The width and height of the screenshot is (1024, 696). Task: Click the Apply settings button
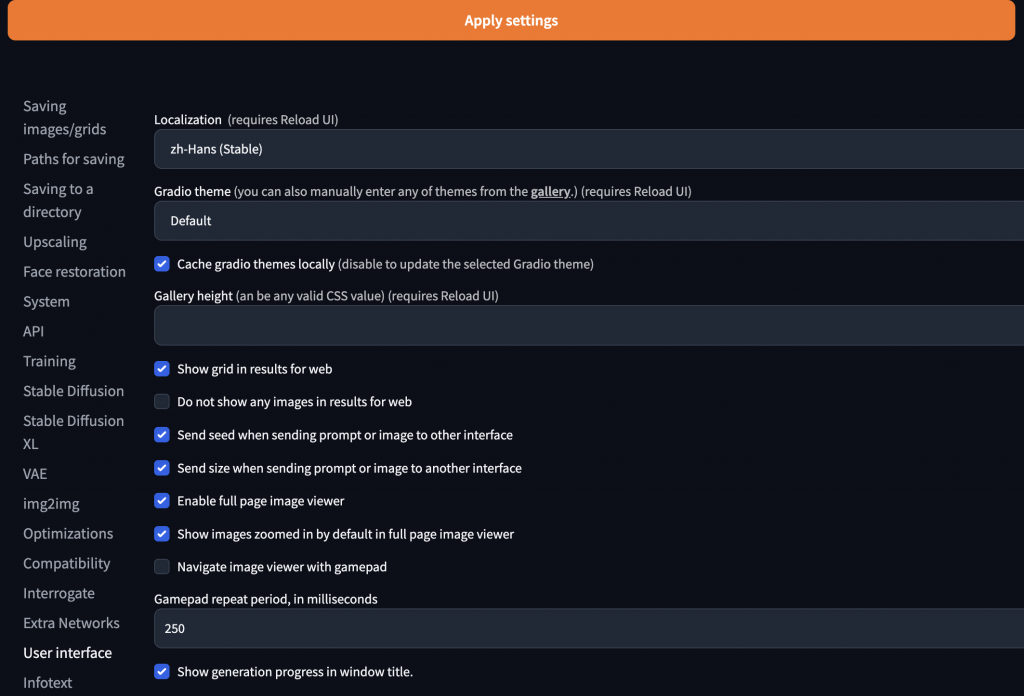[x=511, y=21]
